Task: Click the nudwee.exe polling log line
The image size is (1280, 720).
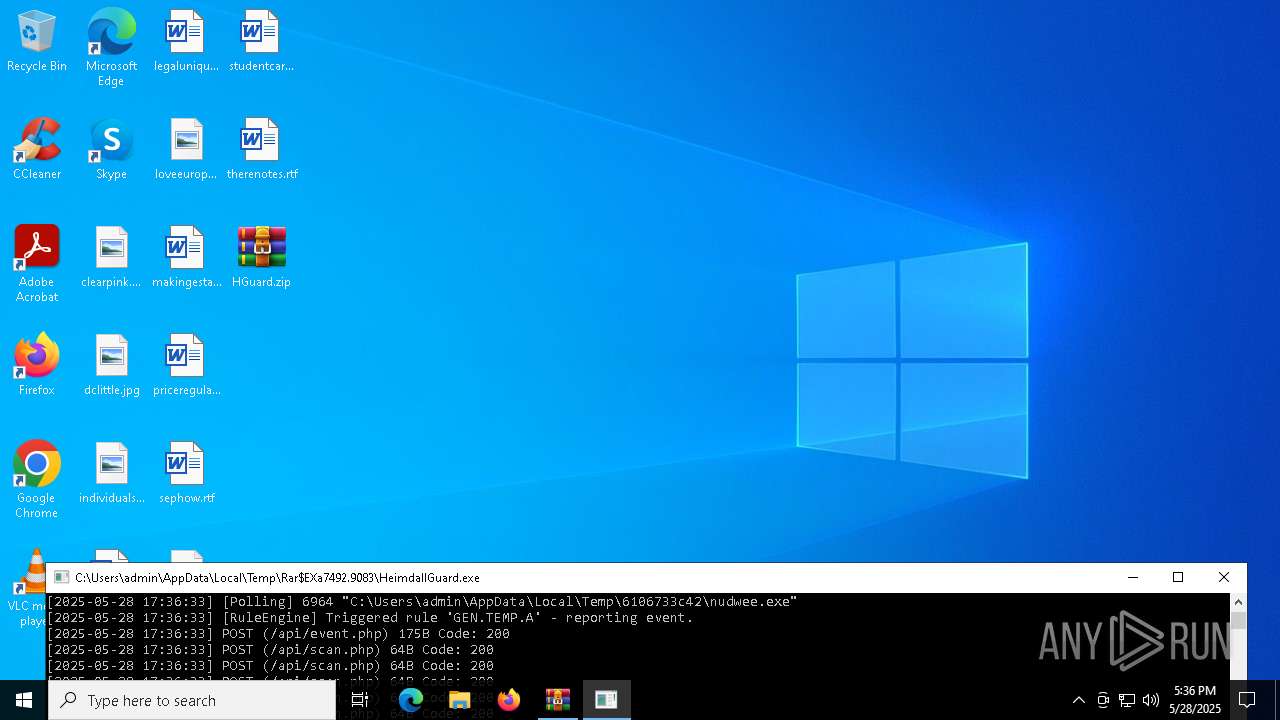Action: [x=422, y=602]
